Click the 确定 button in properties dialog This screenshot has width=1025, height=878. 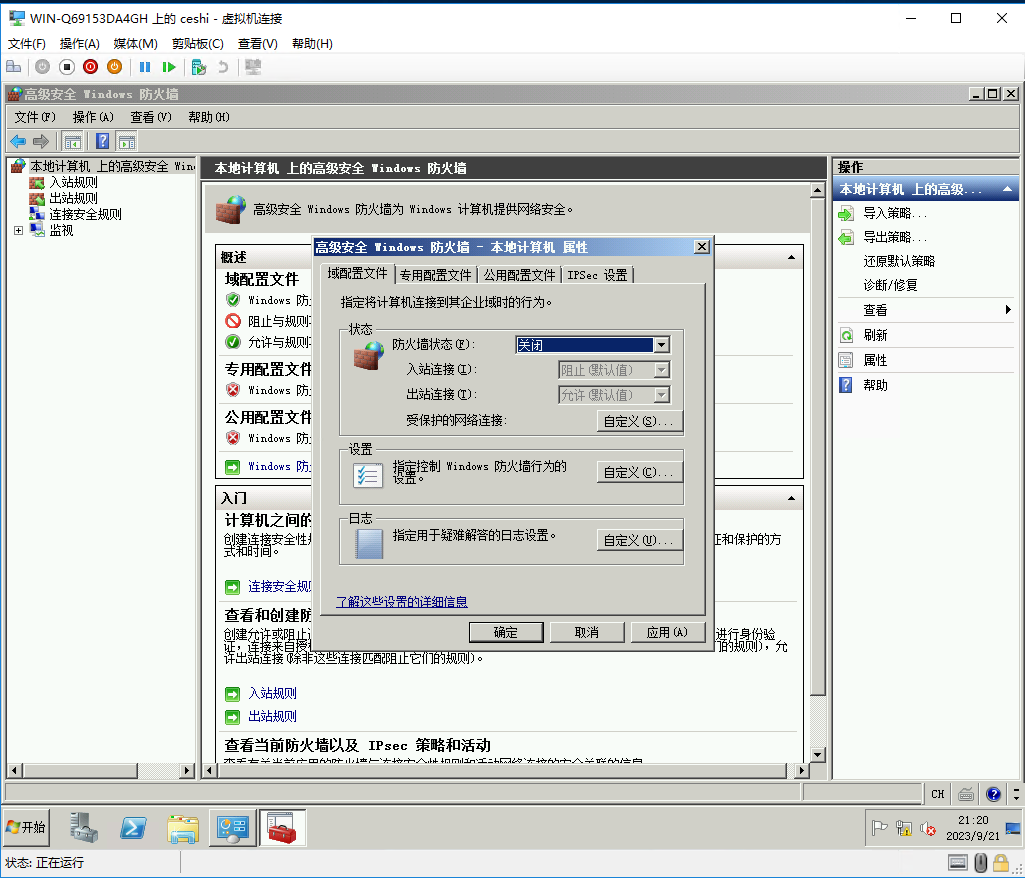coord(506,632)
